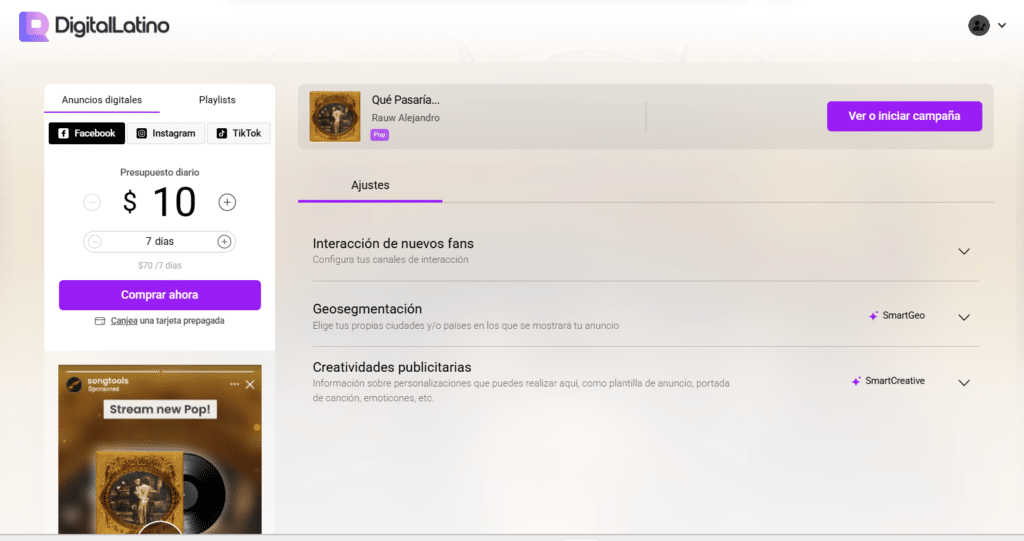The image size is (1024, 541).
Task: Open the user profile avatar menu
Action: (979, 26)
